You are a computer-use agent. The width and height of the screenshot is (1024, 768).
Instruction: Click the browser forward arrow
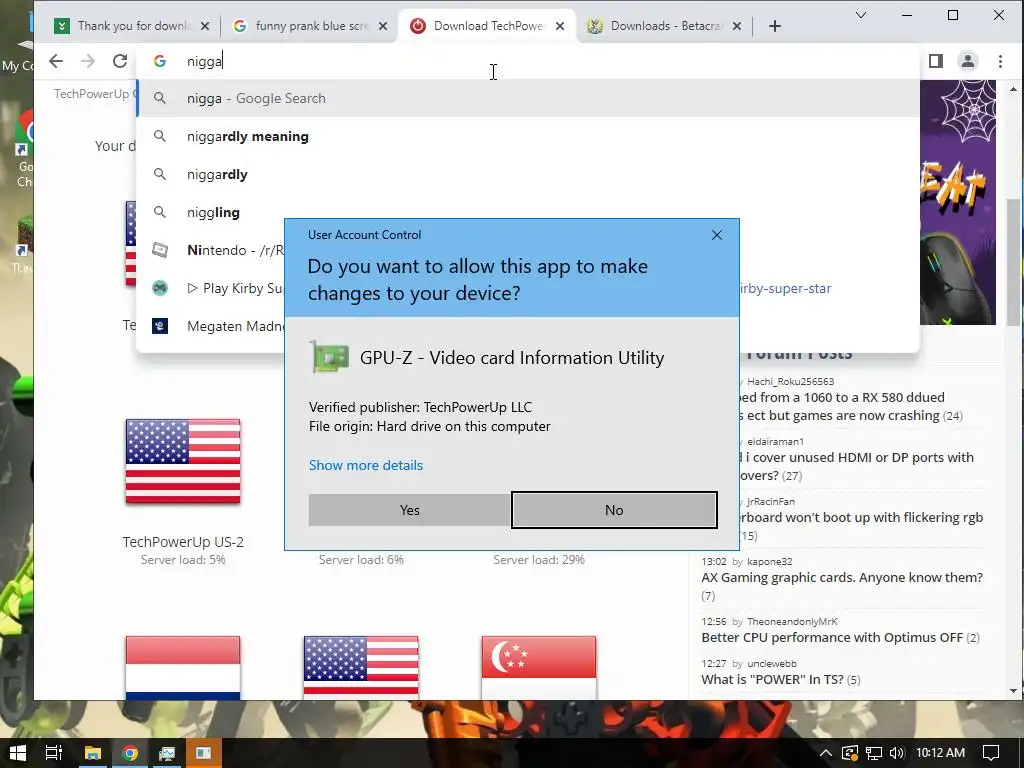[88, 61]
